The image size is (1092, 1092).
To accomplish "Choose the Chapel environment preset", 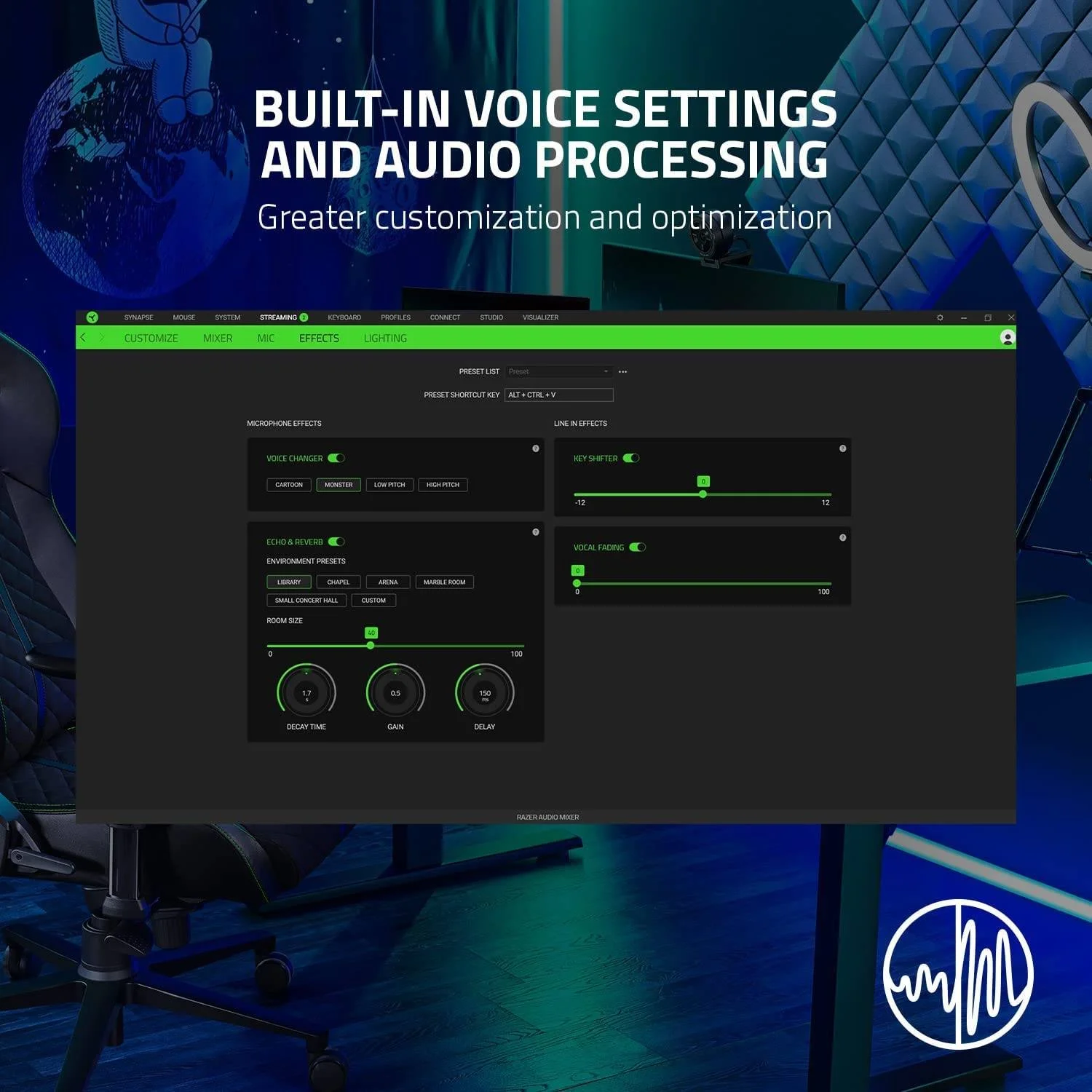I will (339, 582).
